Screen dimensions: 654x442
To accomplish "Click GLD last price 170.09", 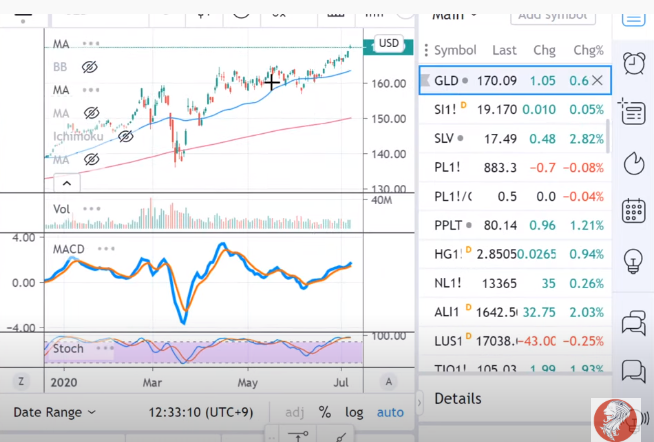I will [496, 80].
